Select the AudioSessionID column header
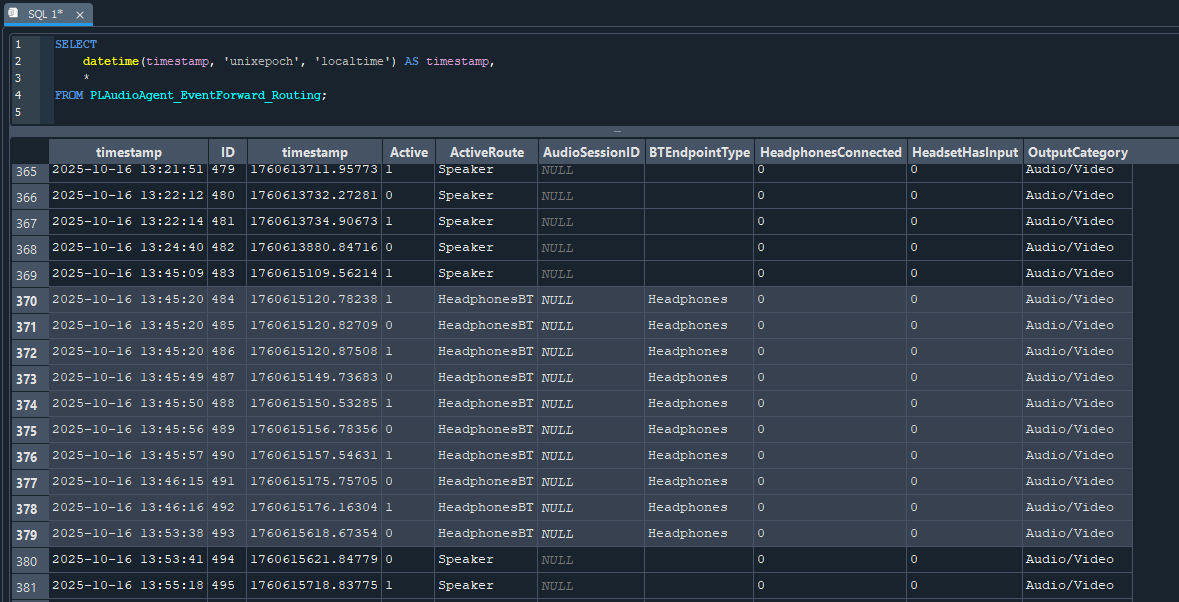1179x602 pixels. coord(590,152)
